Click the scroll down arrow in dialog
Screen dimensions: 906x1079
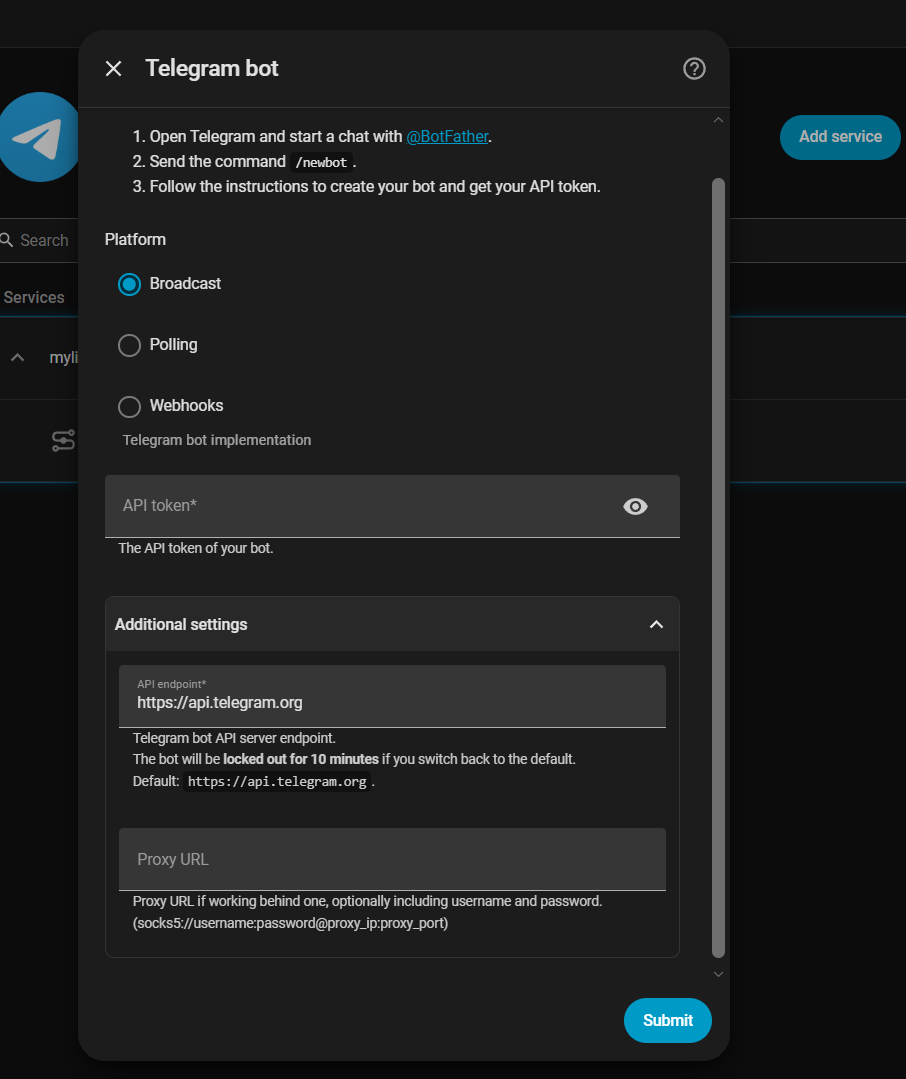tap(718, 974)
